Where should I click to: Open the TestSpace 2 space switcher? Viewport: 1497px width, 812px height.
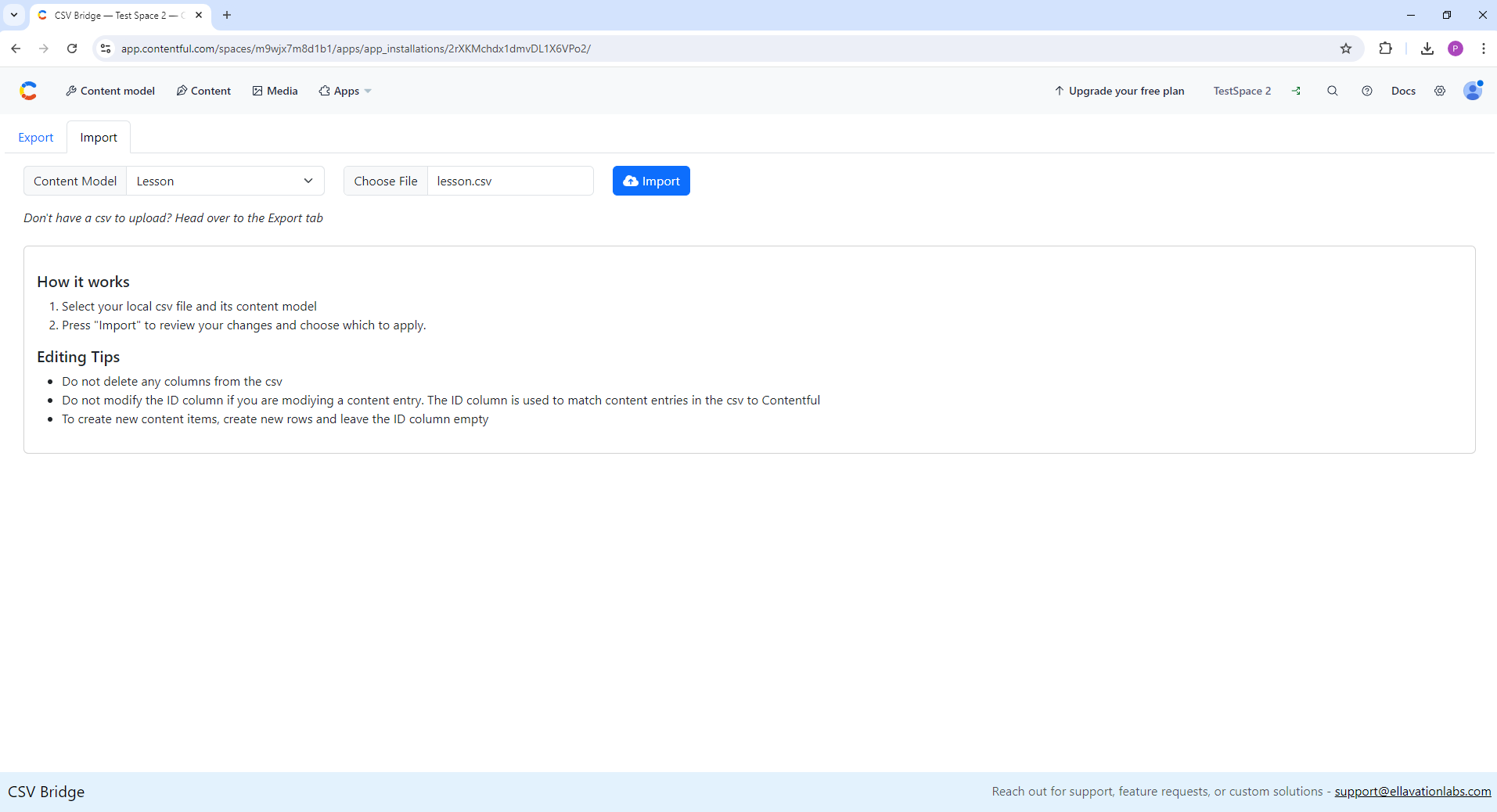click(x=1242, y=91)
